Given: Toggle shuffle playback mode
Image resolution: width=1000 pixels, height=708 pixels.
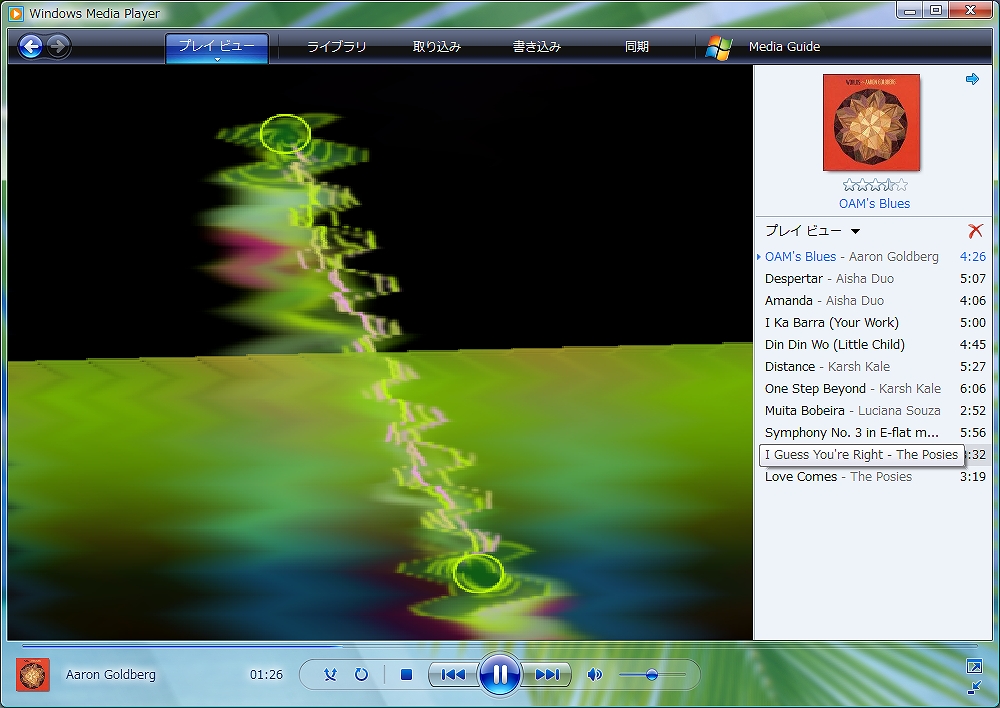Looking at the screenshot, I should (330, 675).
